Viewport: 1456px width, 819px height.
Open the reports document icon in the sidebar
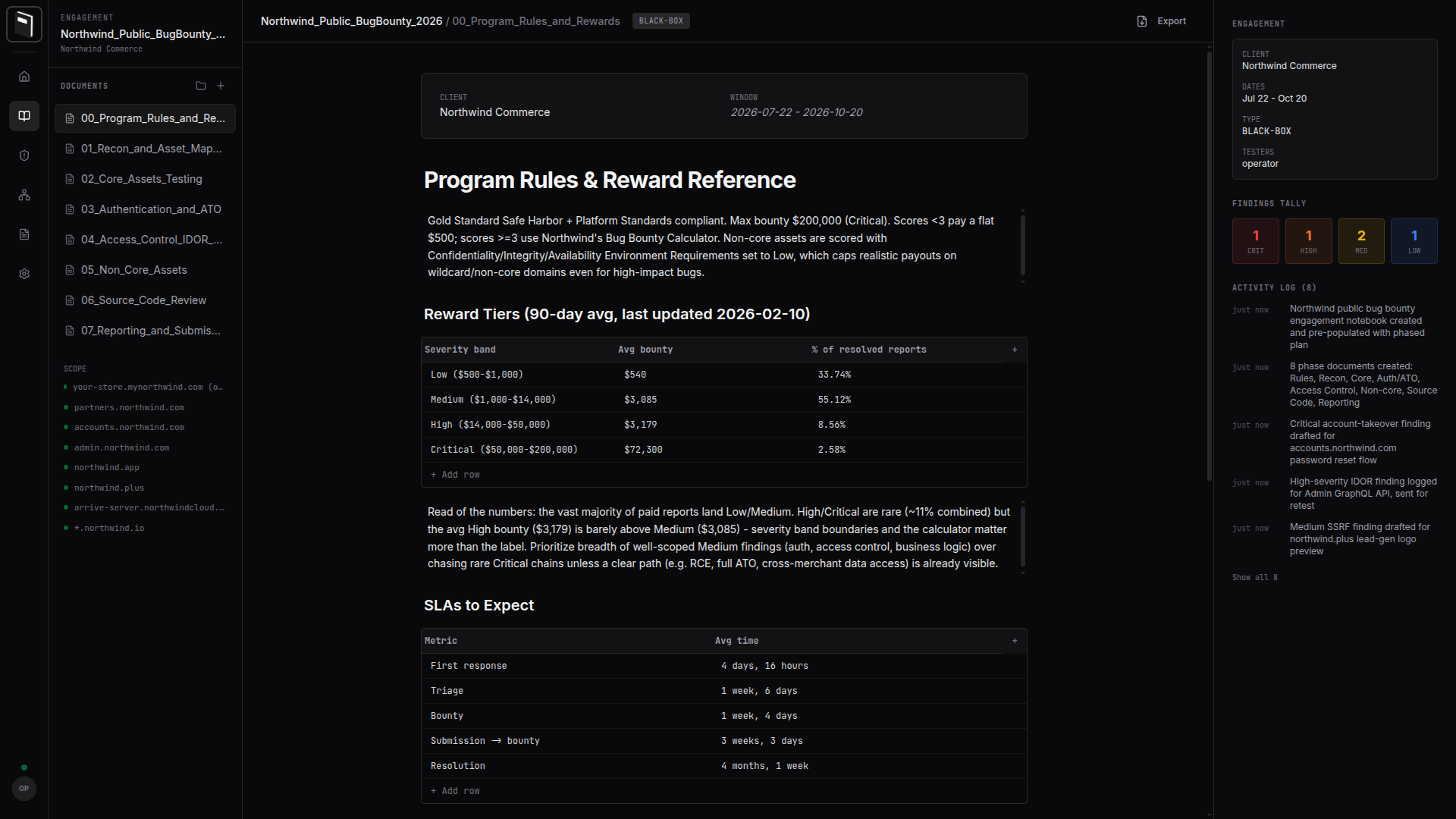click(x=24, y=234)
